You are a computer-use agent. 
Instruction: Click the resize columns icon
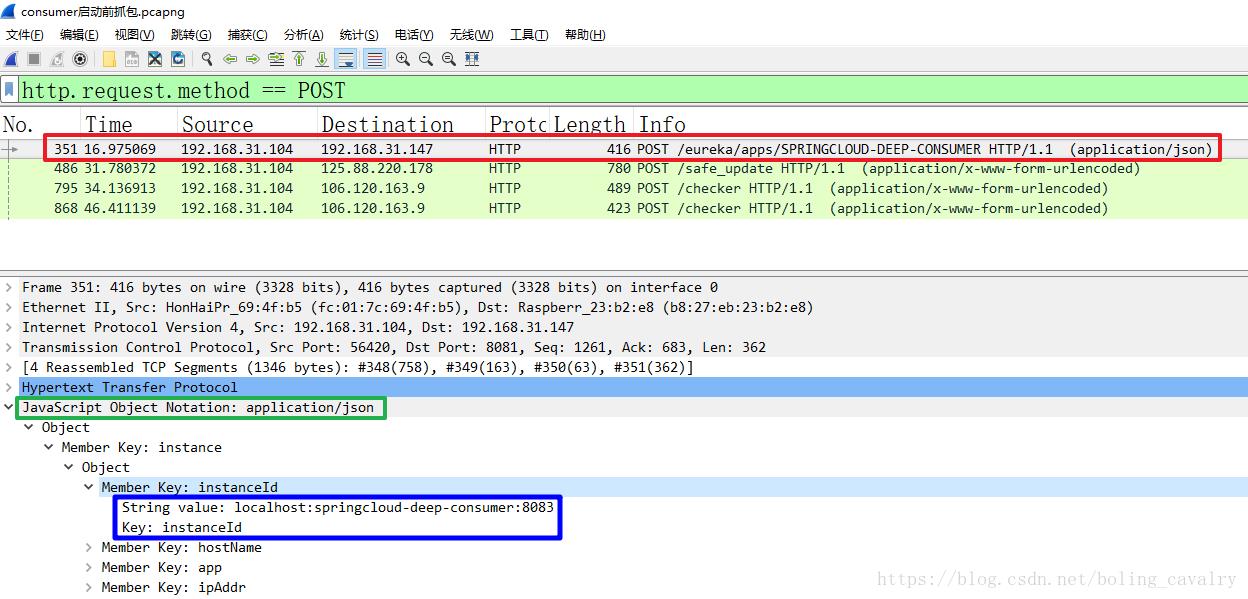pos(472,59)
